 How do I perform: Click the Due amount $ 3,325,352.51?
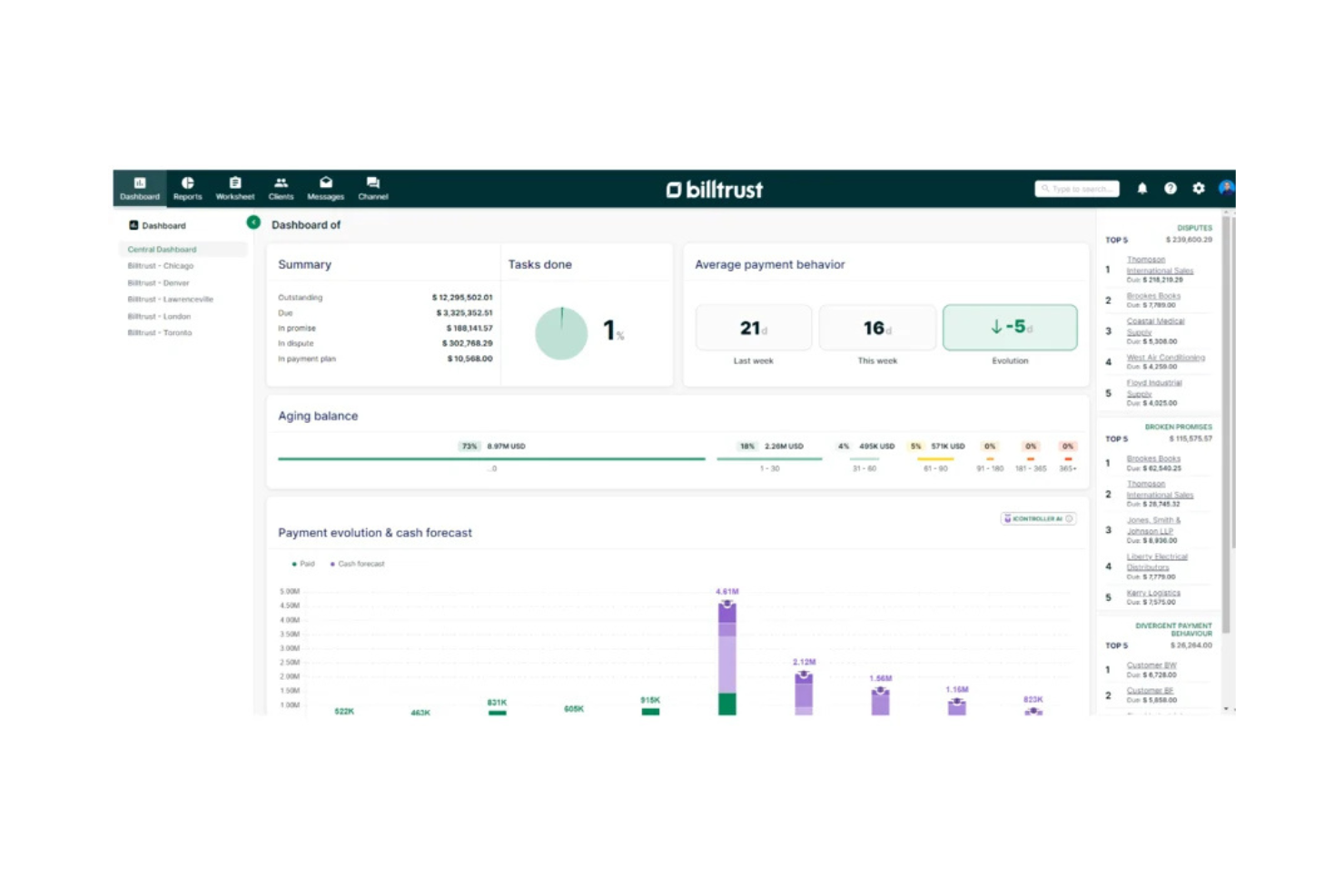464,313
